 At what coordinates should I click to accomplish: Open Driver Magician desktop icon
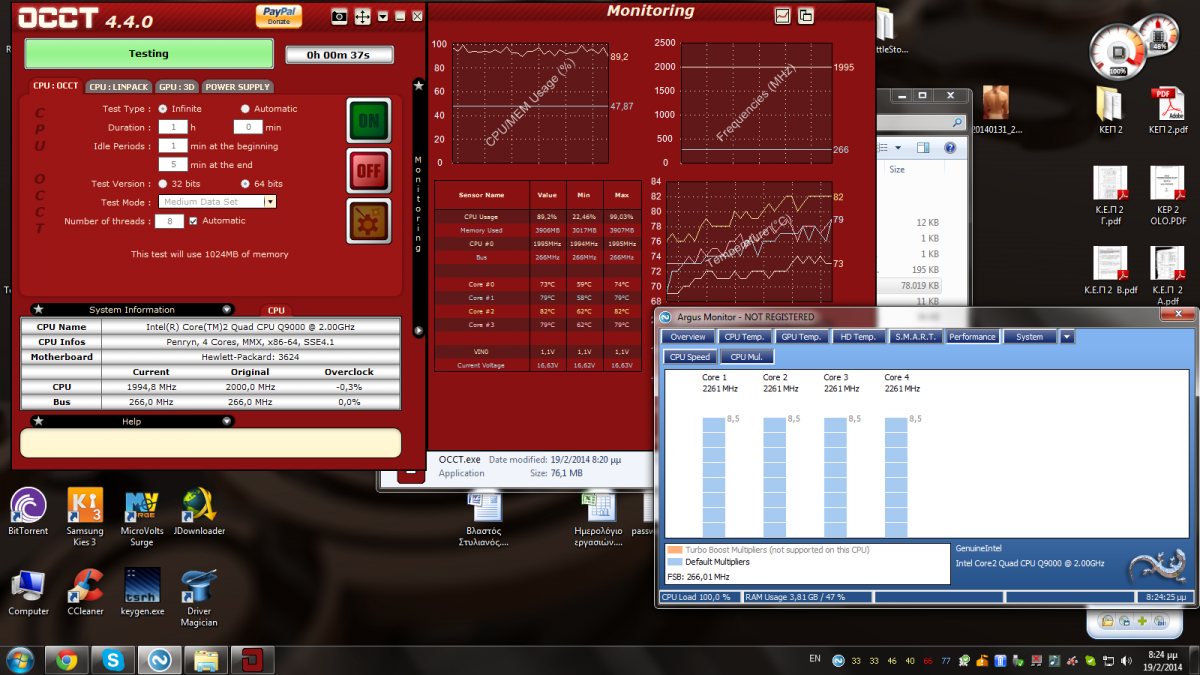pos(199,597)
